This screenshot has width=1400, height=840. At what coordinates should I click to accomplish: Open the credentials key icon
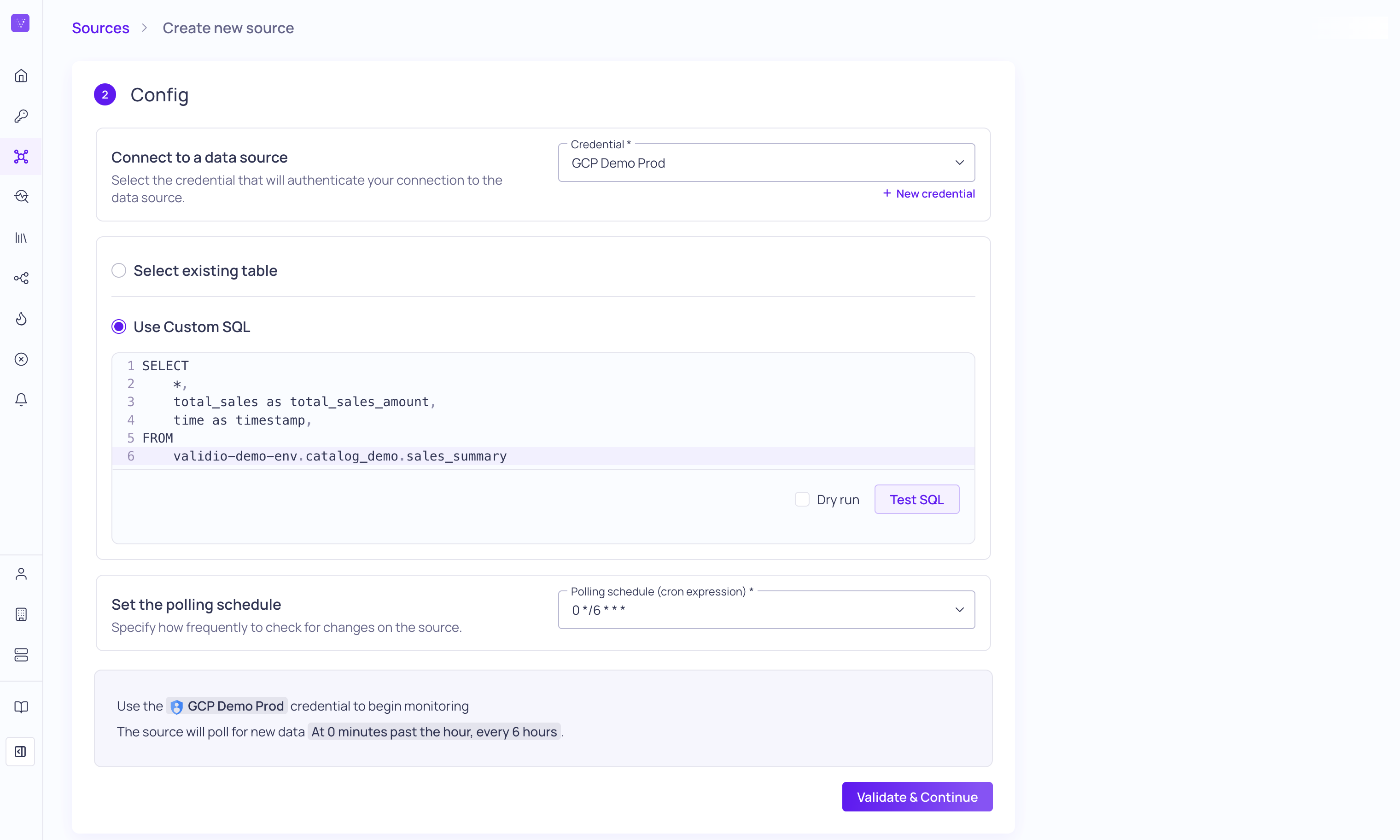(x=21, y=116)
